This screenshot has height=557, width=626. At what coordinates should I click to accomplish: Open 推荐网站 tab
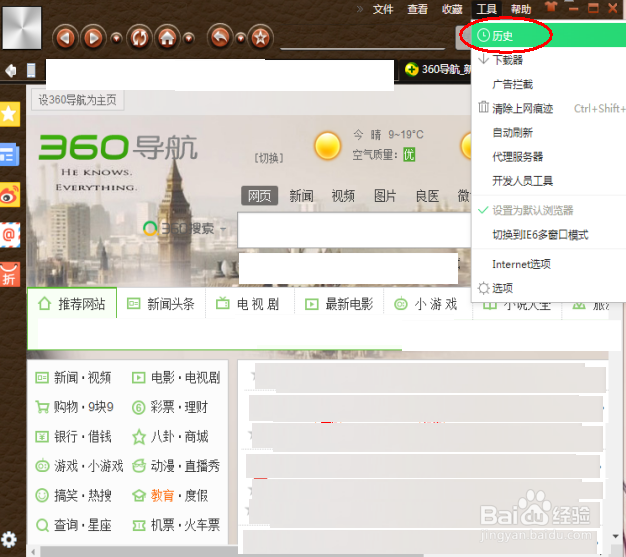point(72,304)
